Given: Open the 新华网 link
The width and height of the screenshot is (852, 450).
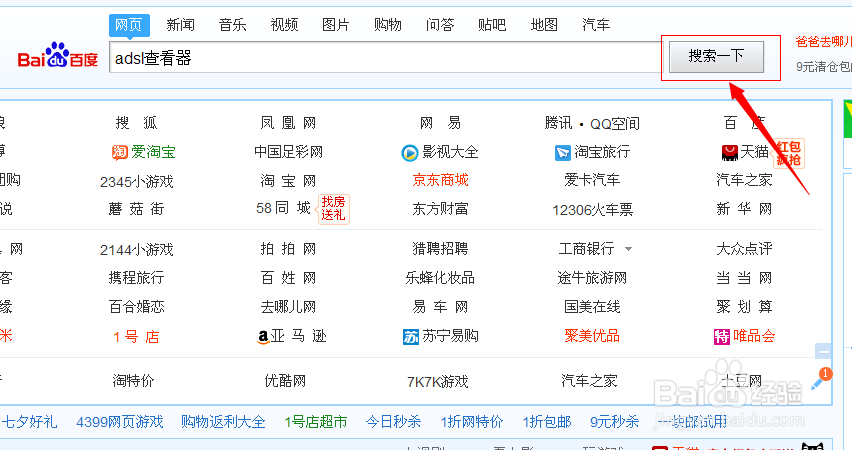Looking at the screenshot, I should tap(744, 209).
